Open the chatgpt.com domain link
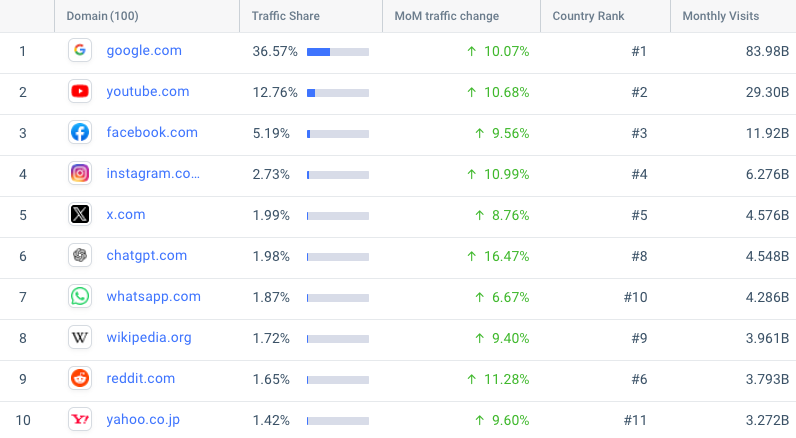Image resolution: width=796 pixels, height=438 pixels. (x=147, y=255)
